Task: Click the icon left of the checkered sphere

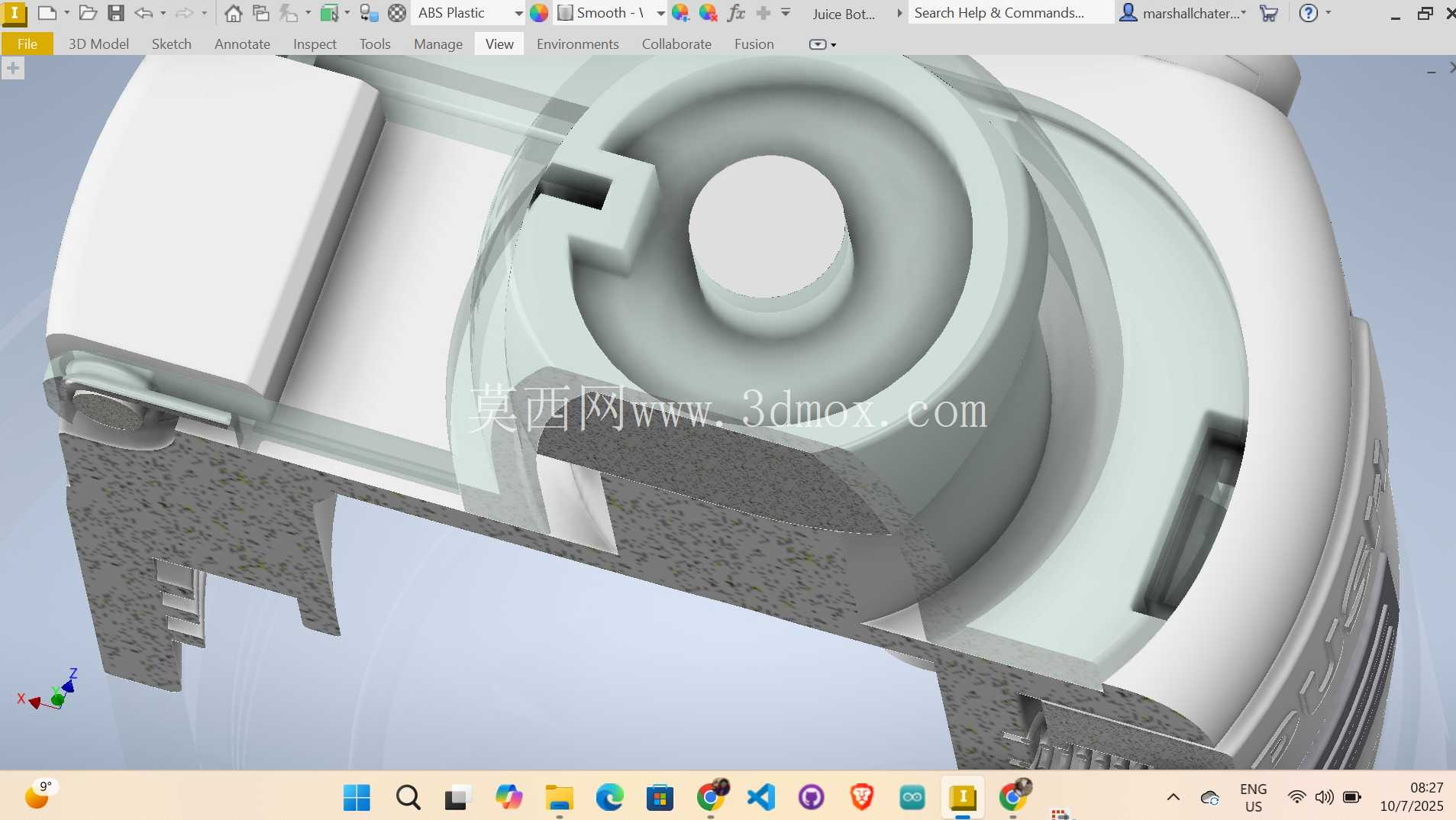Action: pos(370,13)
